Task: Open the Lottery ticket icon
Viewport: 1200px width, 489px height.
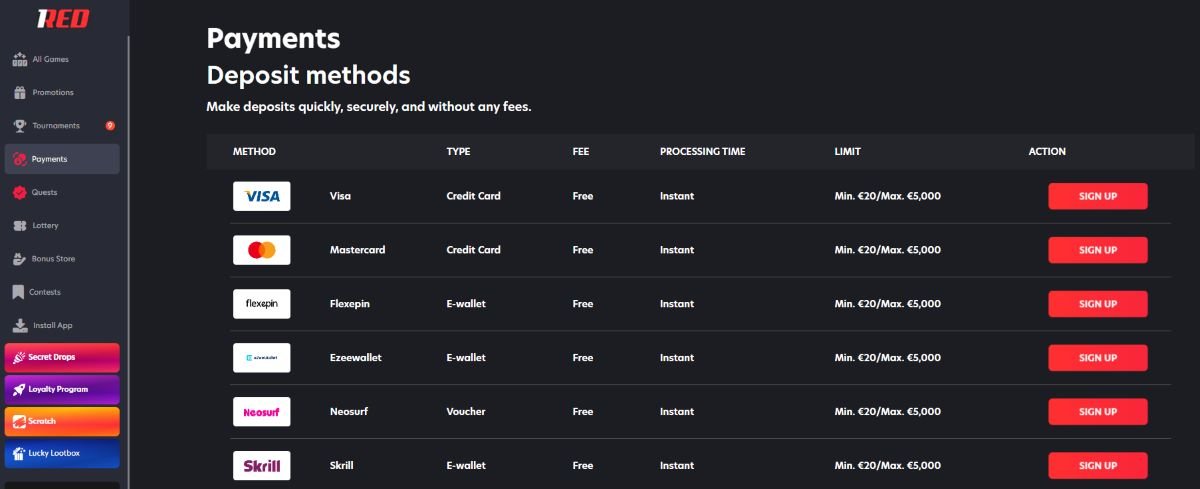Action: pos(19,226)
